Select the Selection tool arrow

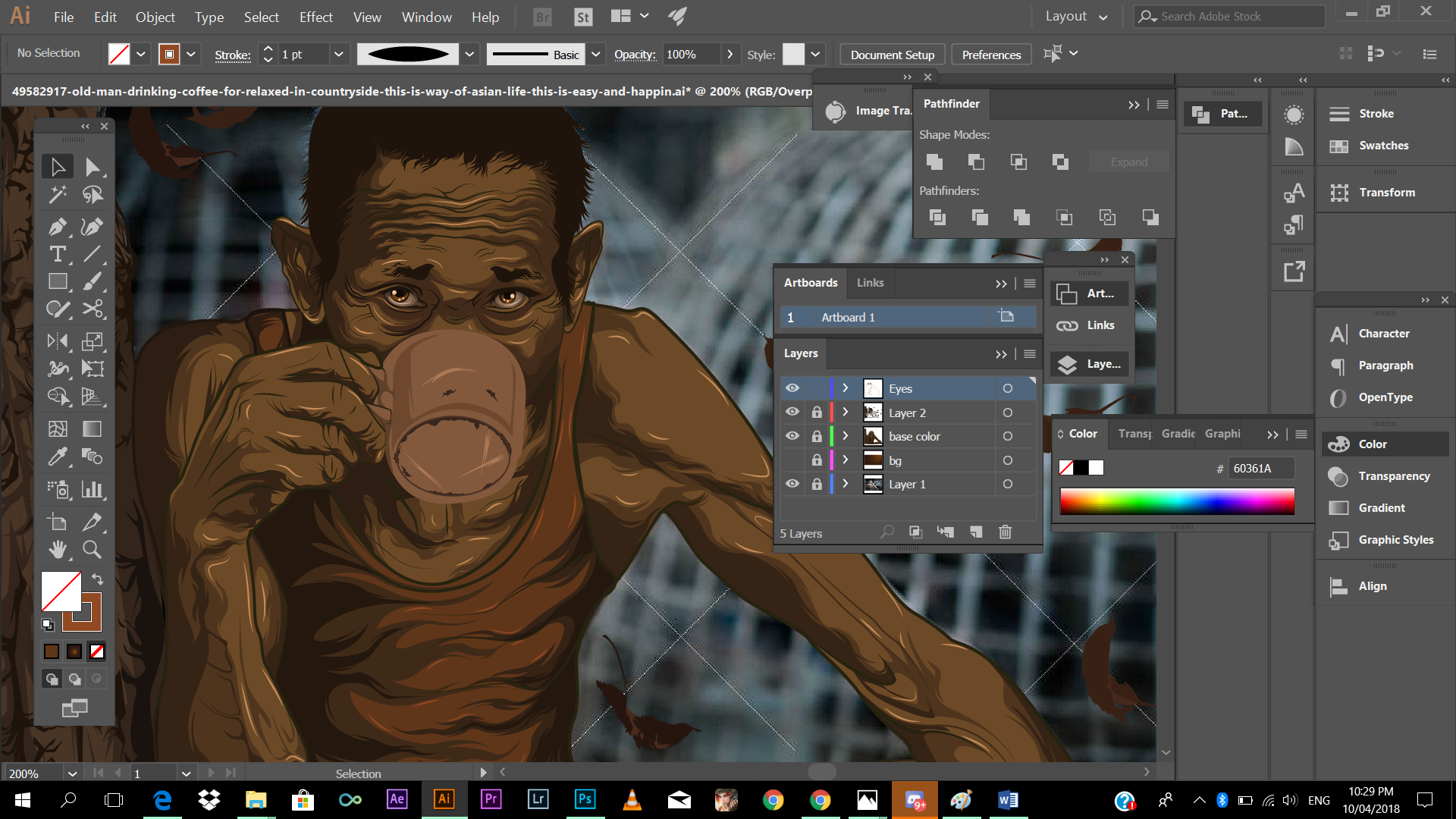58,167
